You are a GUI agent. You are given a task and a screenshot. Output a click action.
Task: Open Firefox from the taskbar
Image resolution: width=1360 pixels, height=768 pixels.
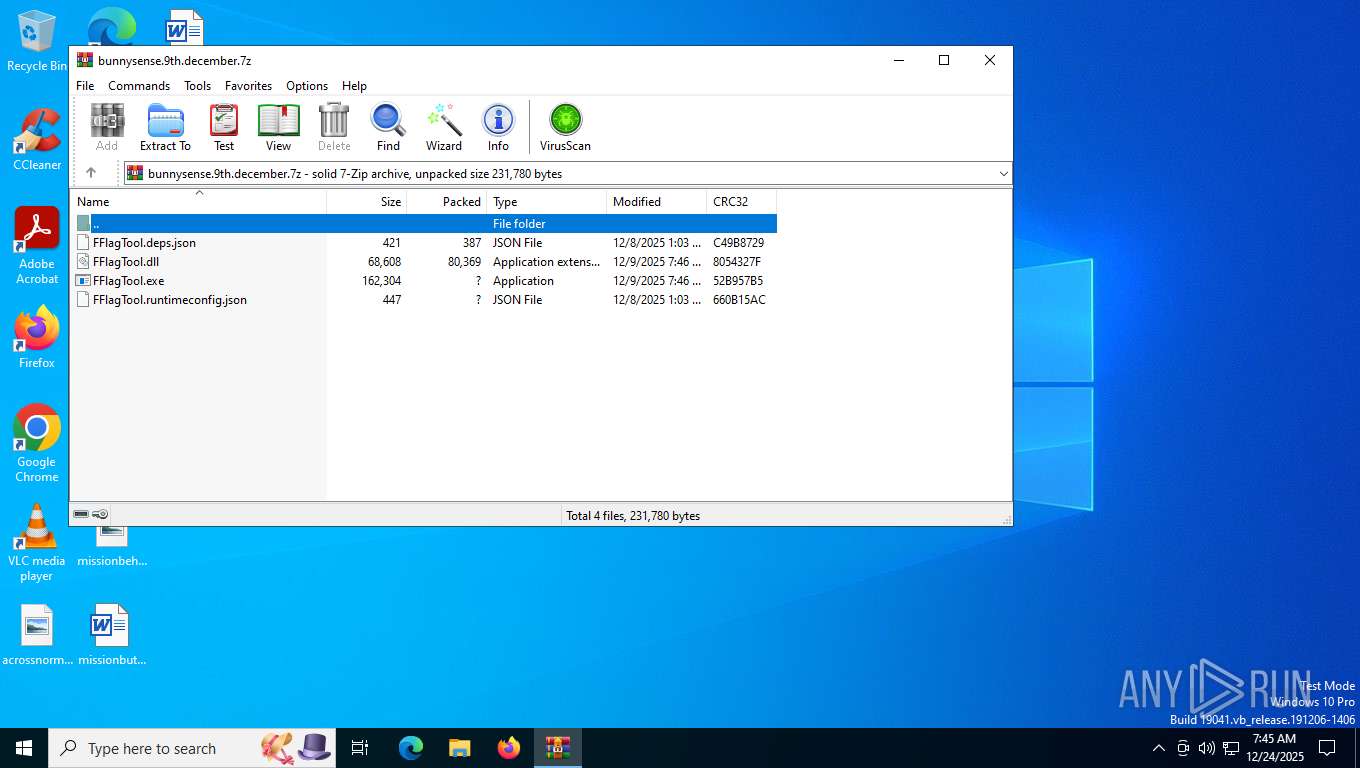(509, 748)
